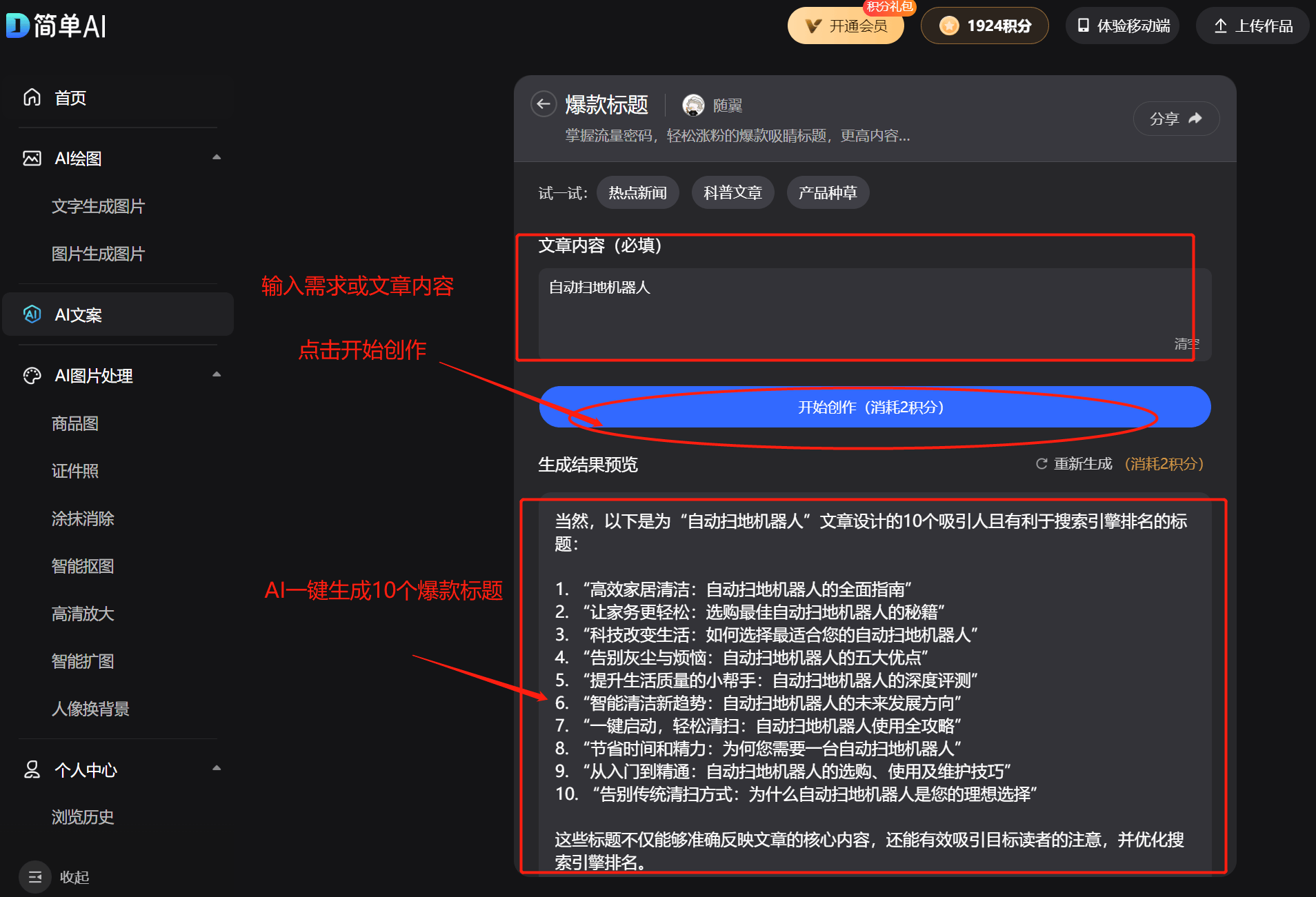The height and width of the screenshot is (897, 1316).
Task: Collapse the 个人中心 section arrow
Action: point(217,768)
